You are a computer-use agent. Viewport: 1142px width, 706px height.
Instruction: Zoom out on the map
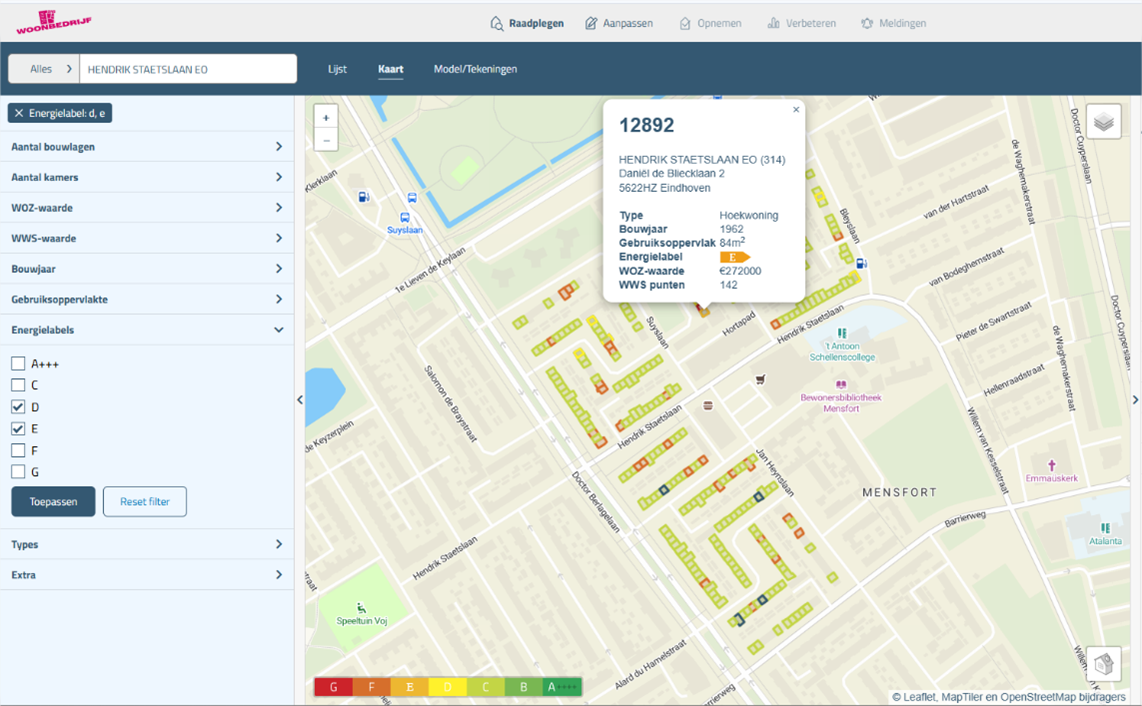(x=326, y=141)
